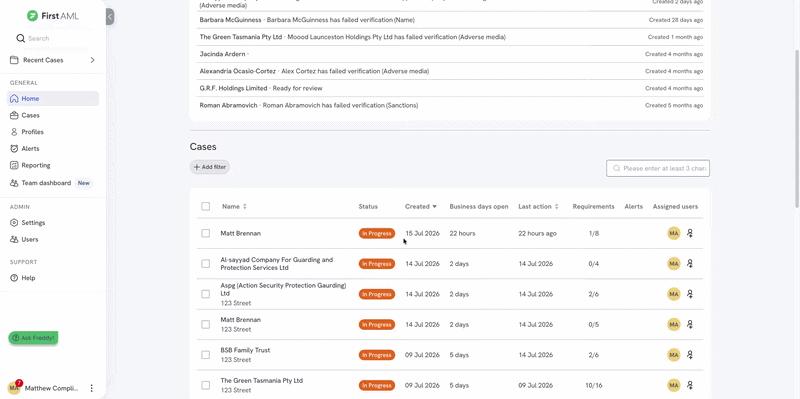Open the Jacinda Ardern alert row
800x399 pixels.
pyautogui.click(x=451, y=54)
